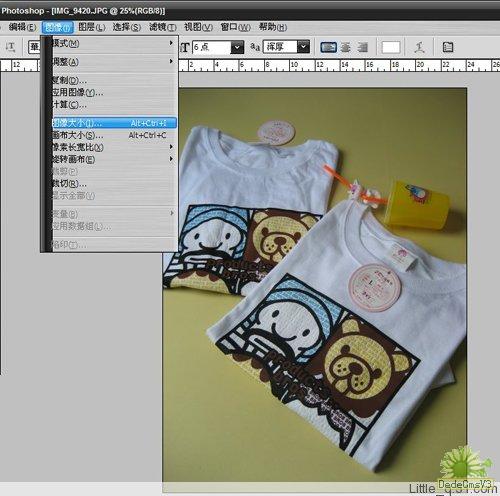Viewport: 500px width, 496px height.
Task: Open the anti-aliasing dropdown showing 浑厚
Action: point(303,47)
